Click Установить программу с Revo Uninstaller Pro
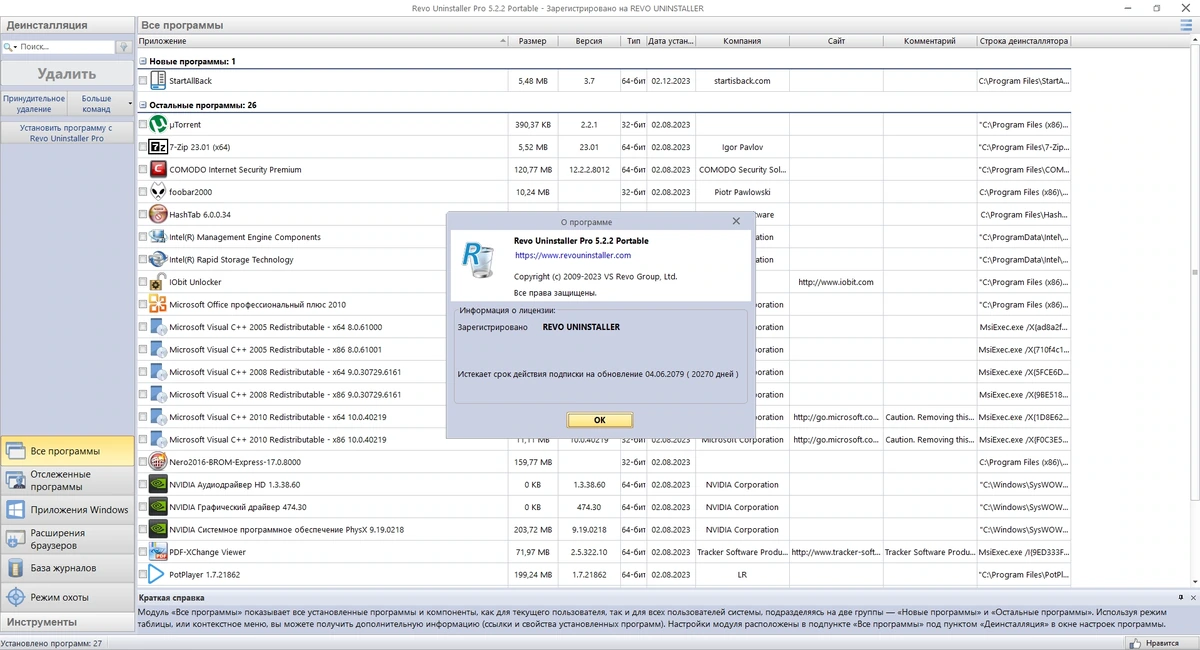This screenshot has width=1200, height=650. pyautogui.click(x=67, y=133)
